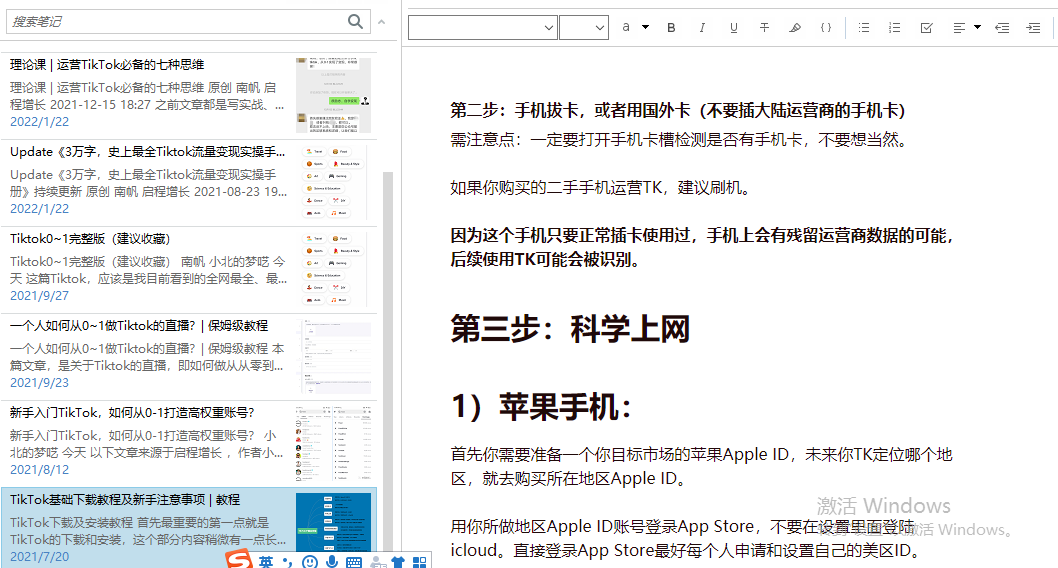Click bold paragraph 因为这个手机只要正常插卡使用过

pos(704,248)
